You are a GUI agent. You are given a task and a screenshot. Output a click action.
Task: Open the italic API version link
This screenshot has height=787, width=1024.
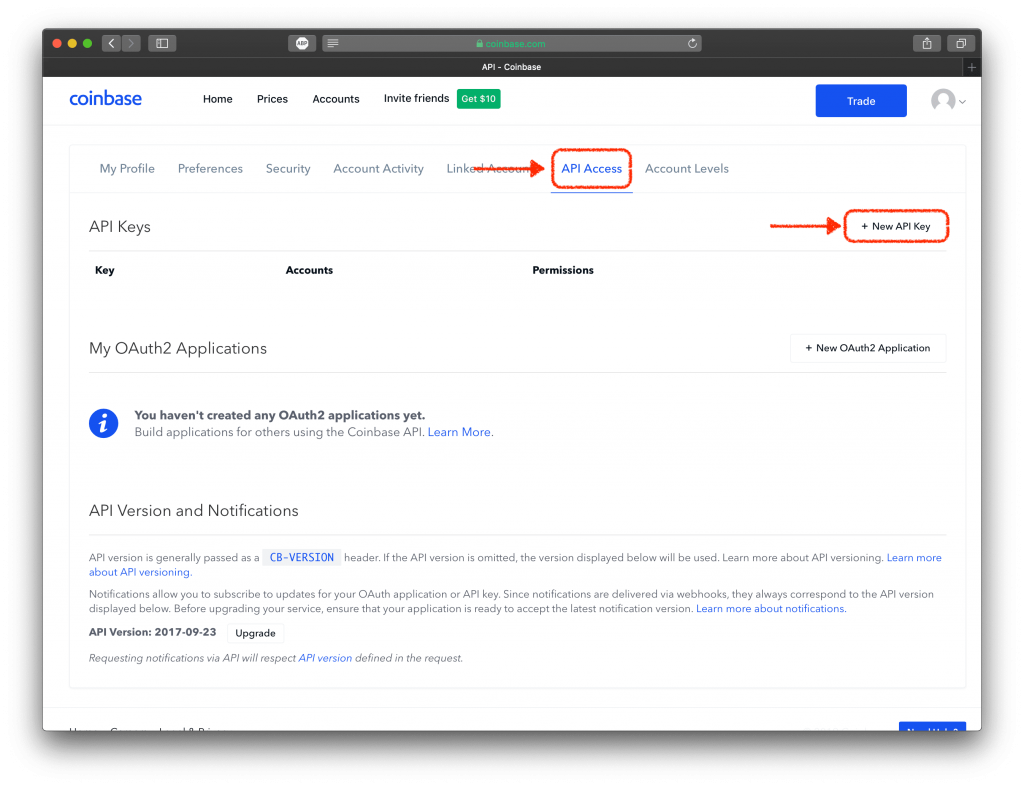pos(325,658)
